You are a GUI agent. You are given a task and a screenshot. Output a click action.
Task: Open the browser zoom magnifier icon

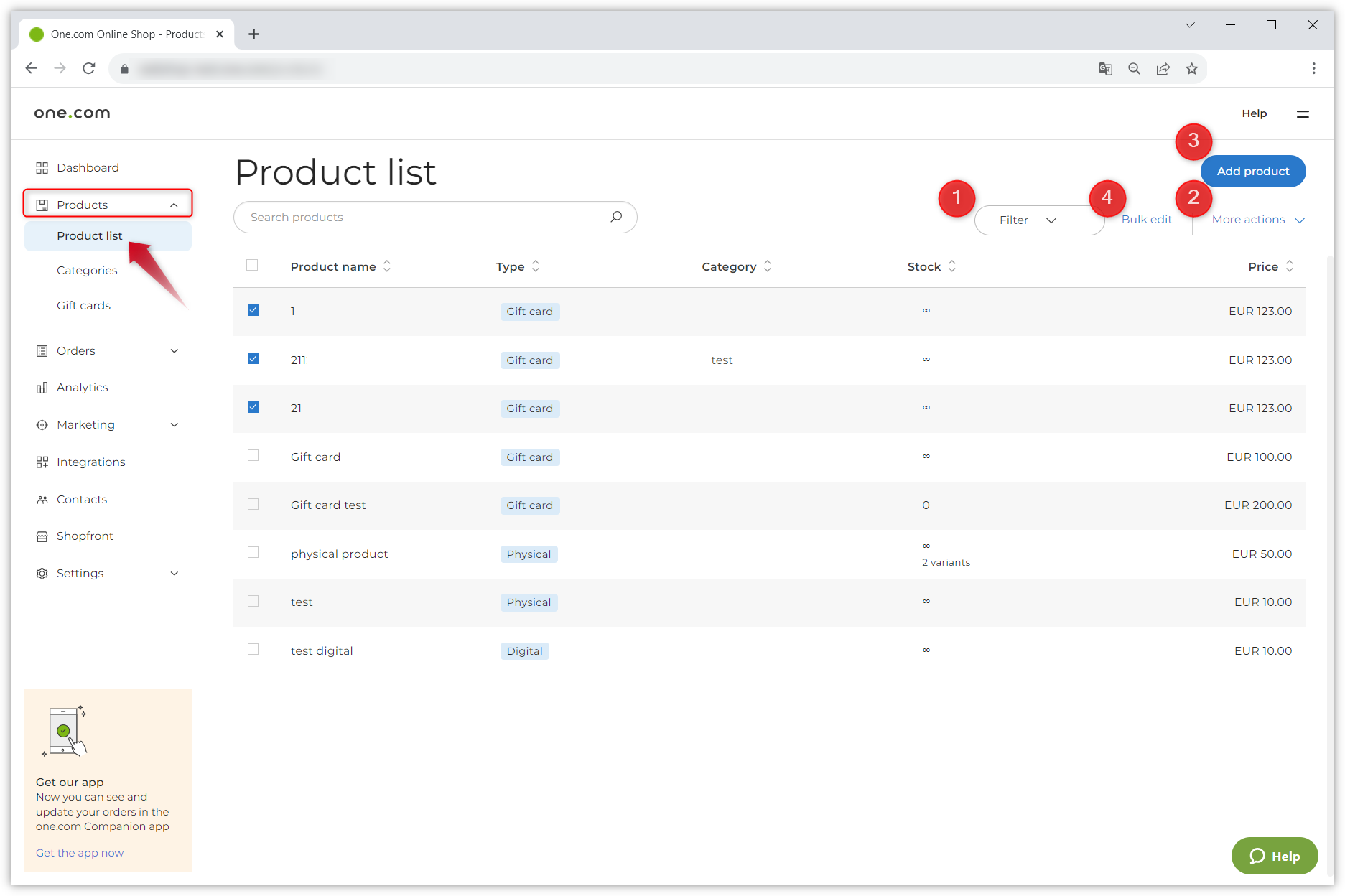coord(1134,69)
